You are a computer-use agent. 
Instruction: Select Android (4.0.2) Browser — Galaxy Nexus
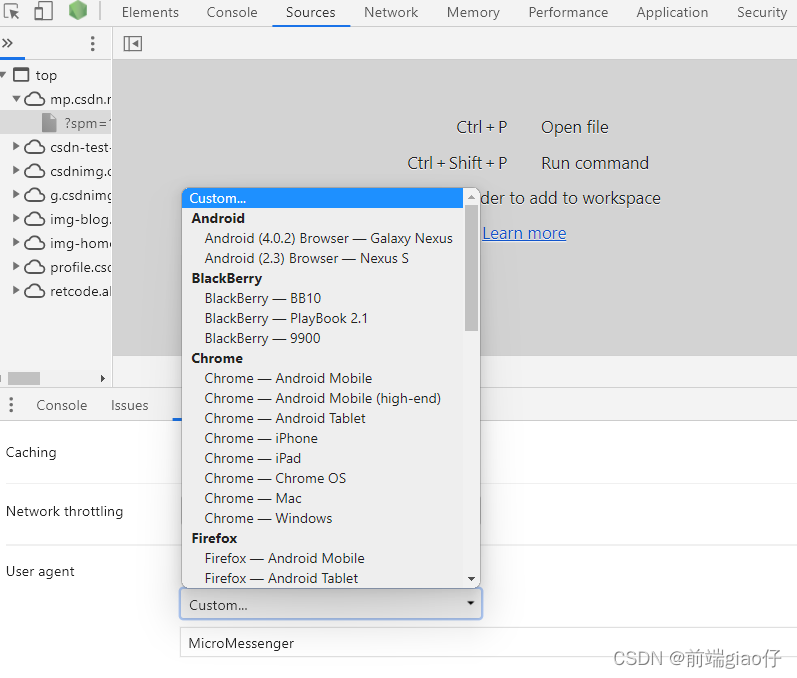(322, 238)
